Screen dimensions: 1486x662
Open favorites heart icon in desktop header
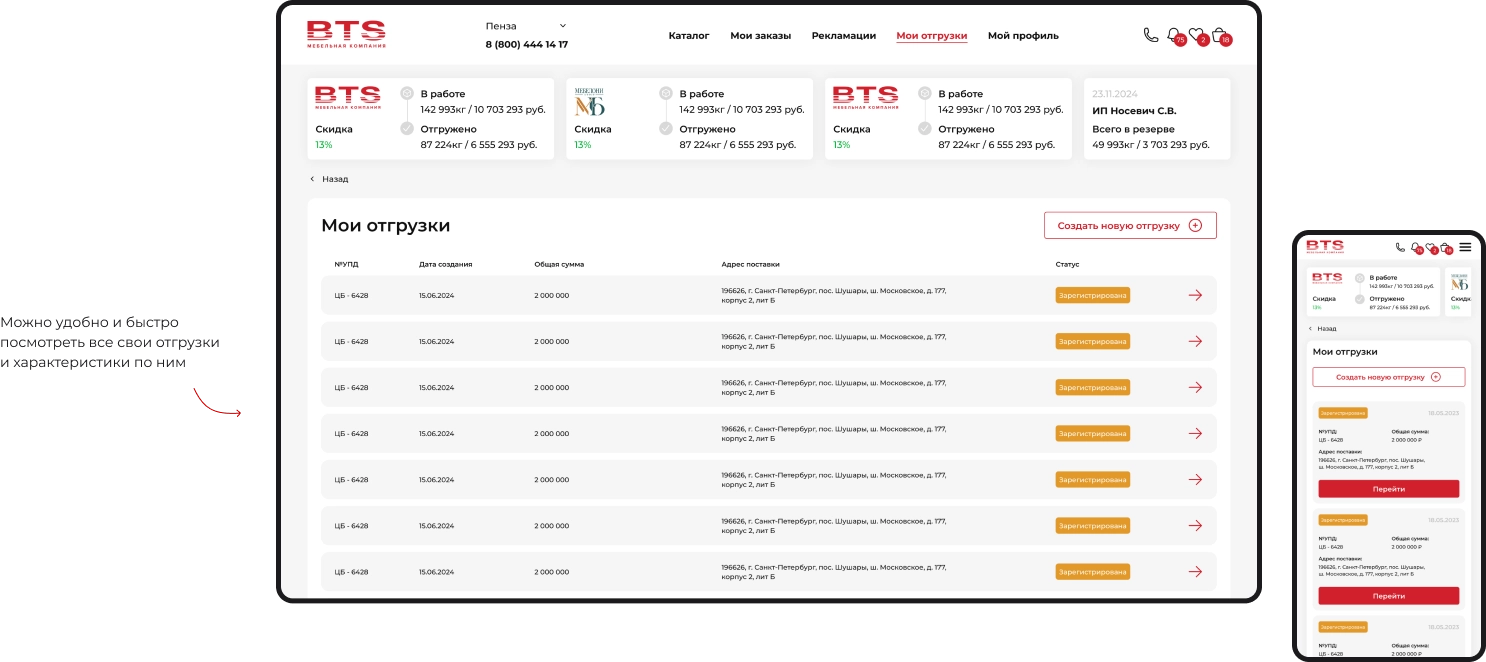(x=1196, y=35)
